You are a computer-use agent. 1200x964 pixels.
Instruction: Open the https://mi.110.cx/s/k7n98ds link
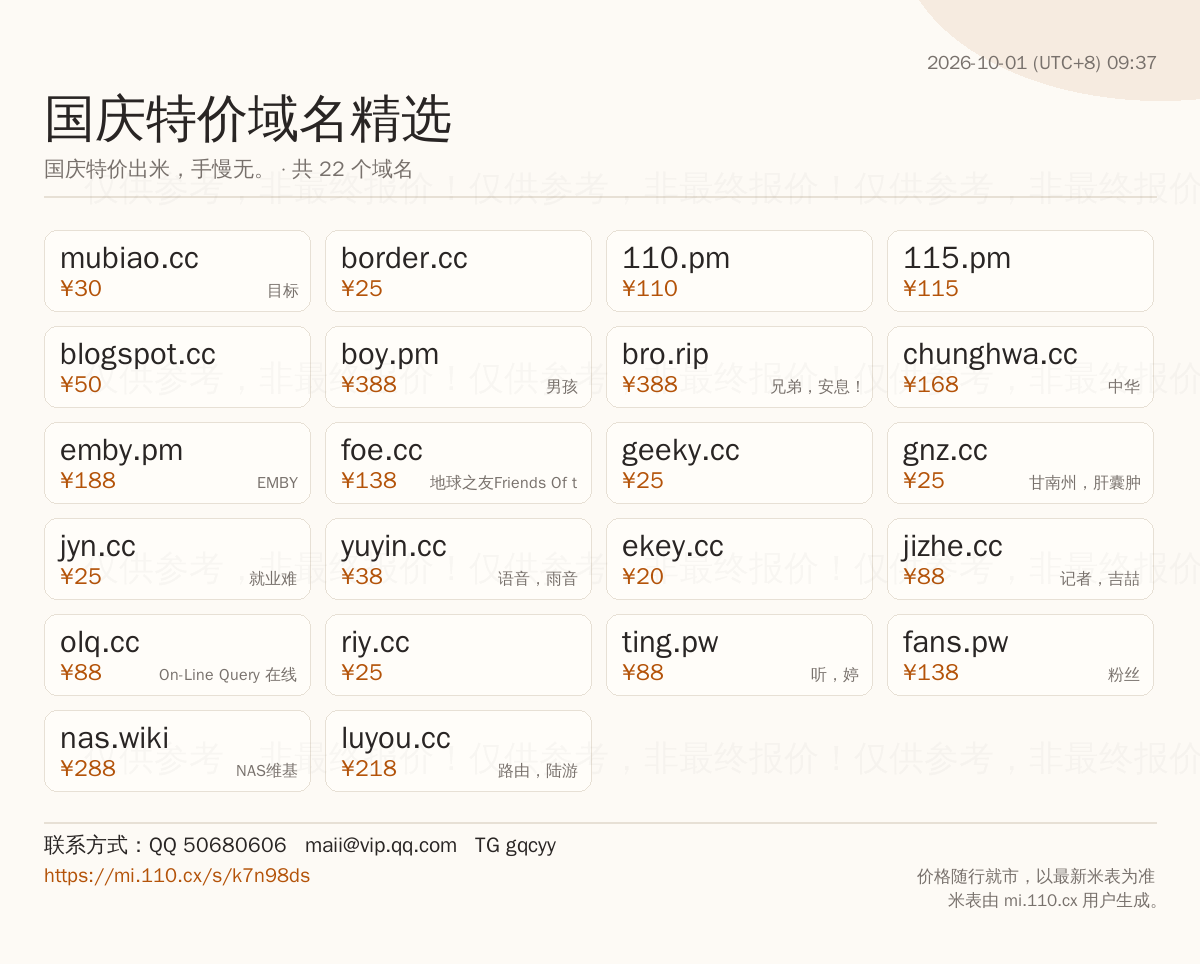[x=177, y=875]
